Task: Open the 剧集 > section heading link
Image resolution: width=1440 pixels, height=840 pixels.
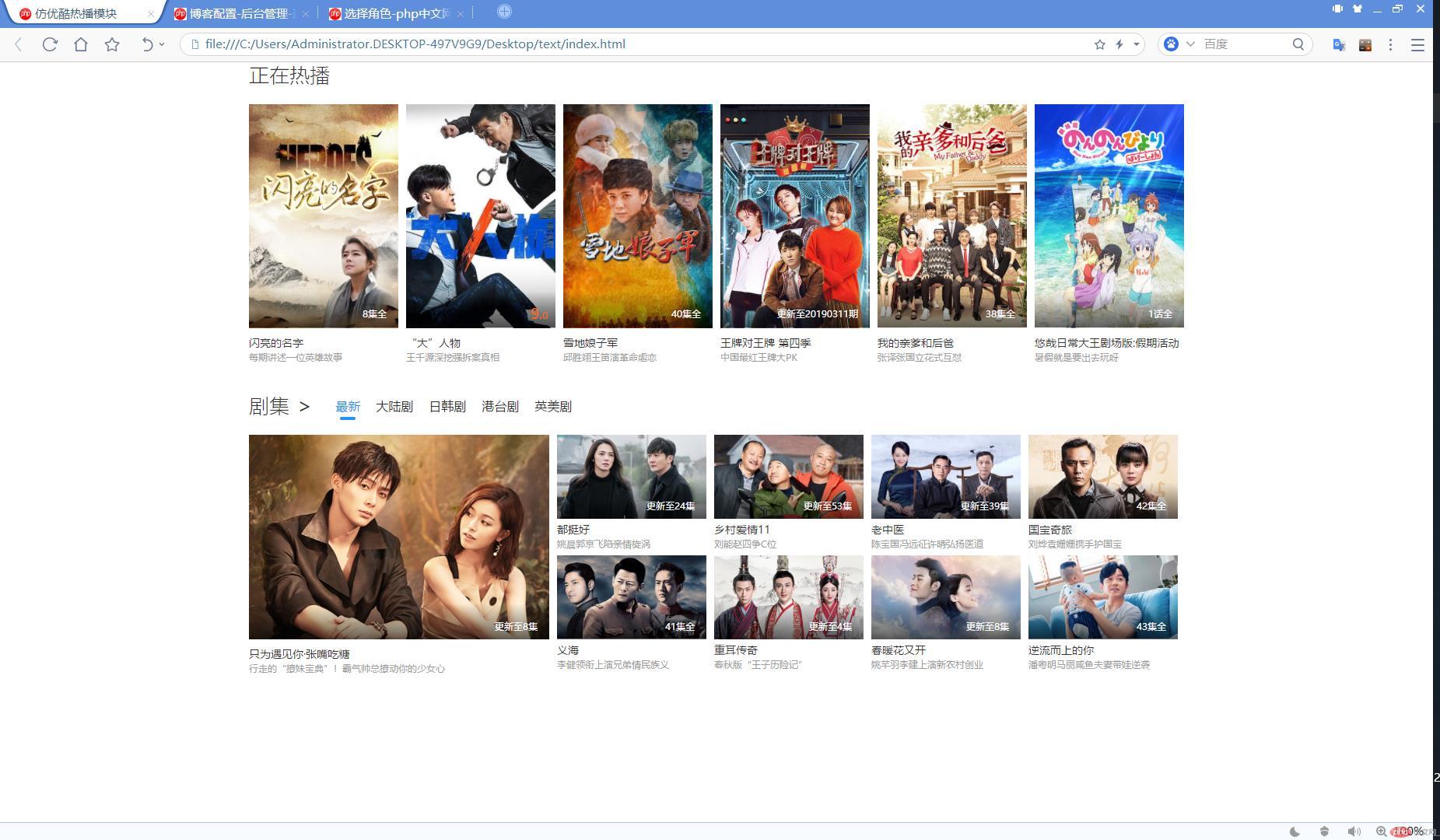Action: point(279,406)
